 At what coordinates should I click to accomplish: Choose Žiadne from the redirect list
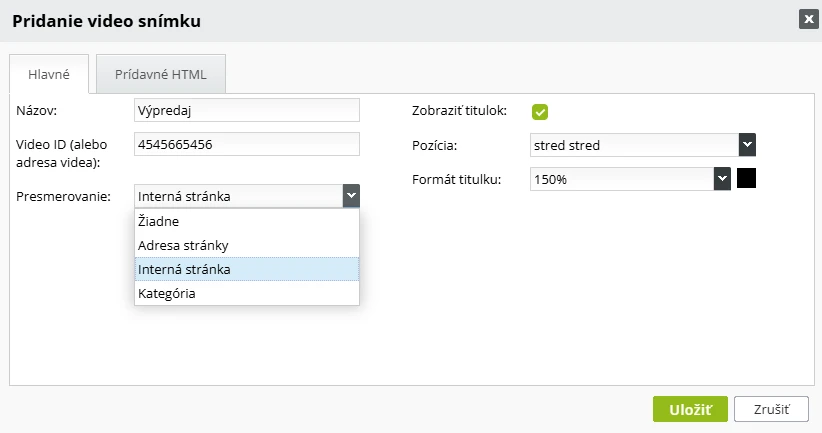(x=247, y=221)
